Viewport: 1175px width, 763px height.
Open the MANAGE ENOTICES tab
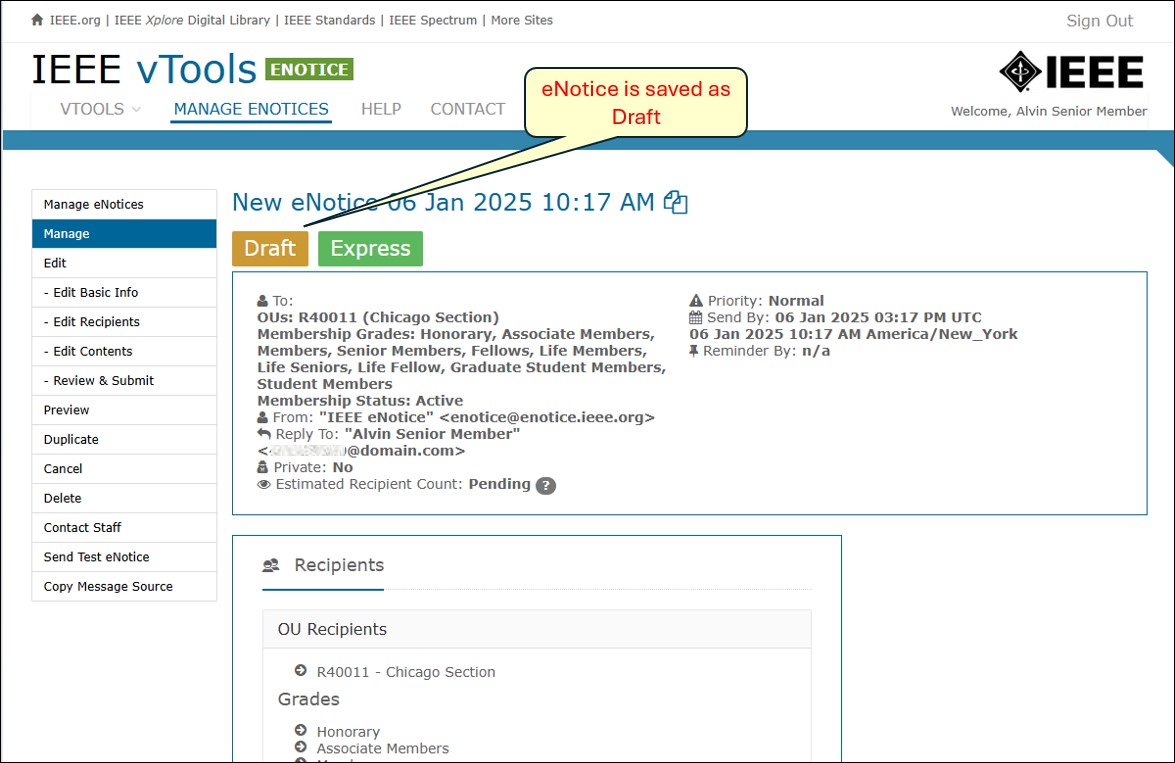251,109
